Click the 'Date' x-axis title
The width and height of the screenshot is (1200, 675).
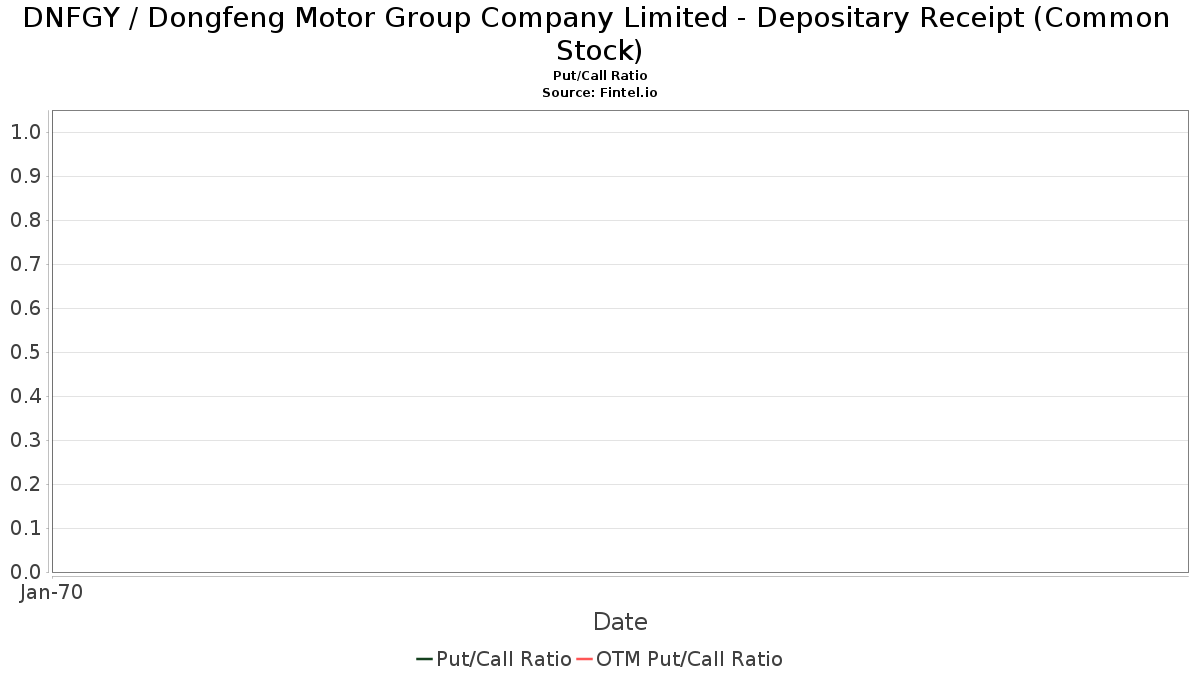click(x=620, y=622)
